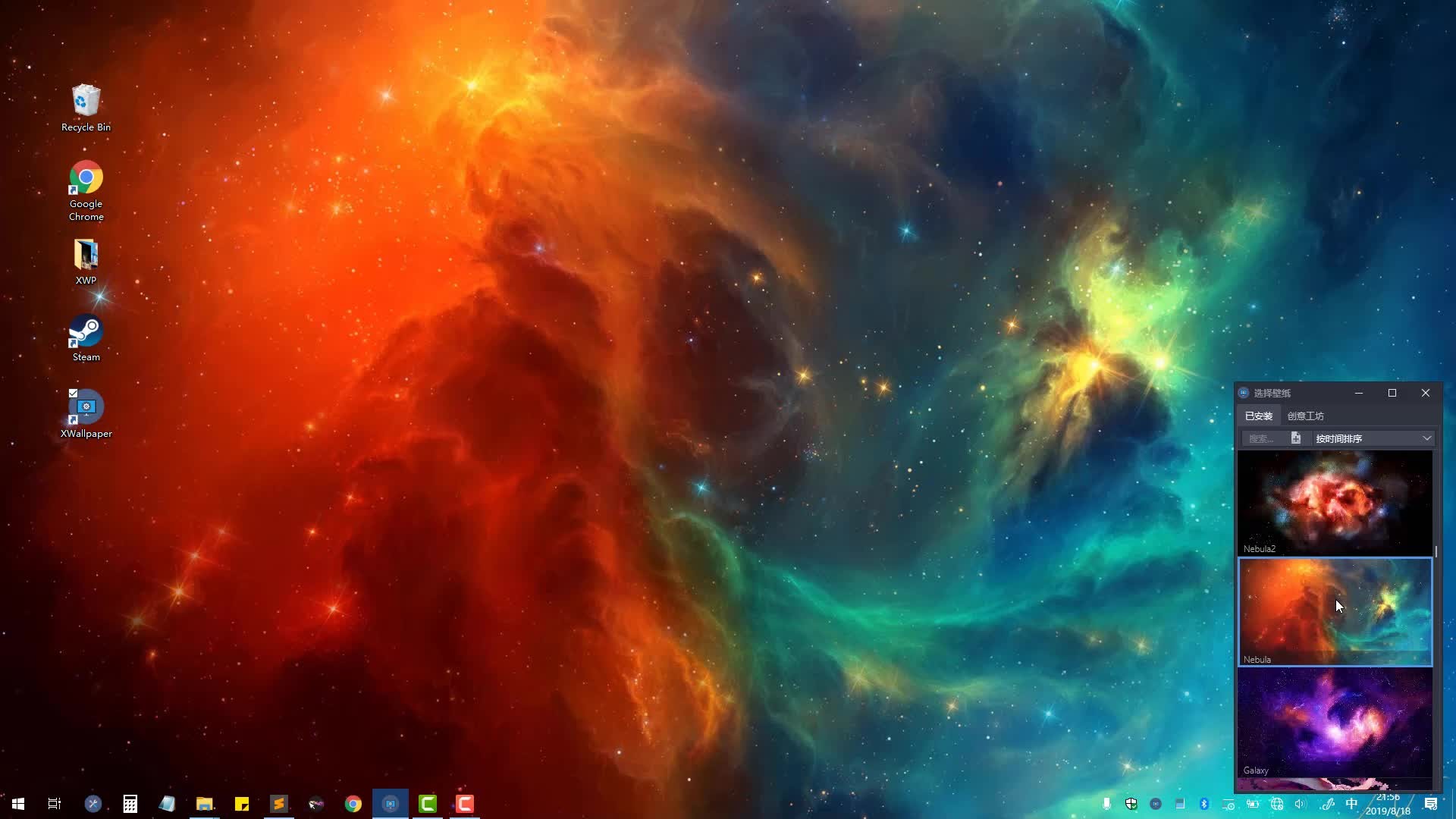Open the sort-by-time dropdown
1456x819 pixels.
coord(1373,438)
